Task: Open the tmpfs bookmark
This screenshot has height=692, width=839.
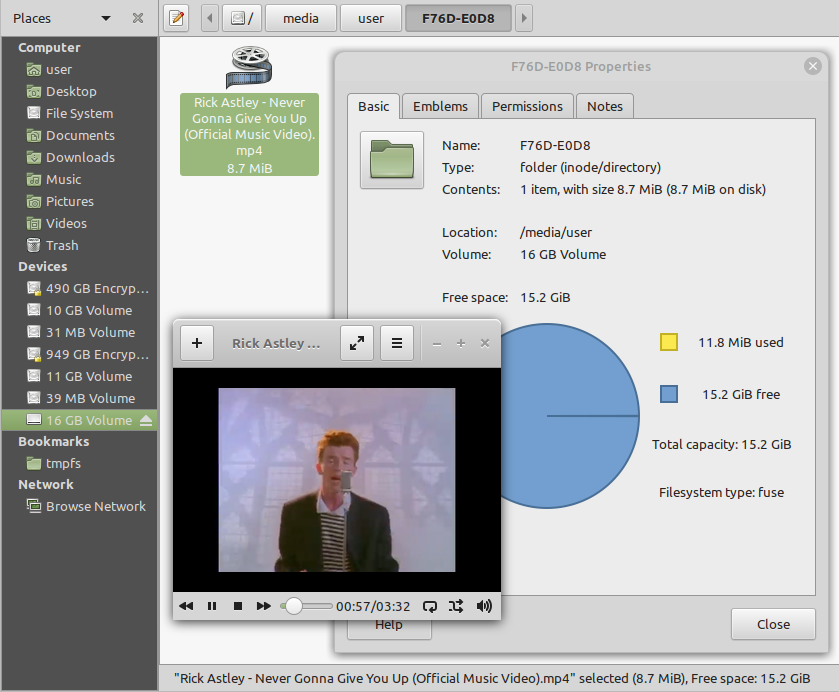Action: point(79,463)
